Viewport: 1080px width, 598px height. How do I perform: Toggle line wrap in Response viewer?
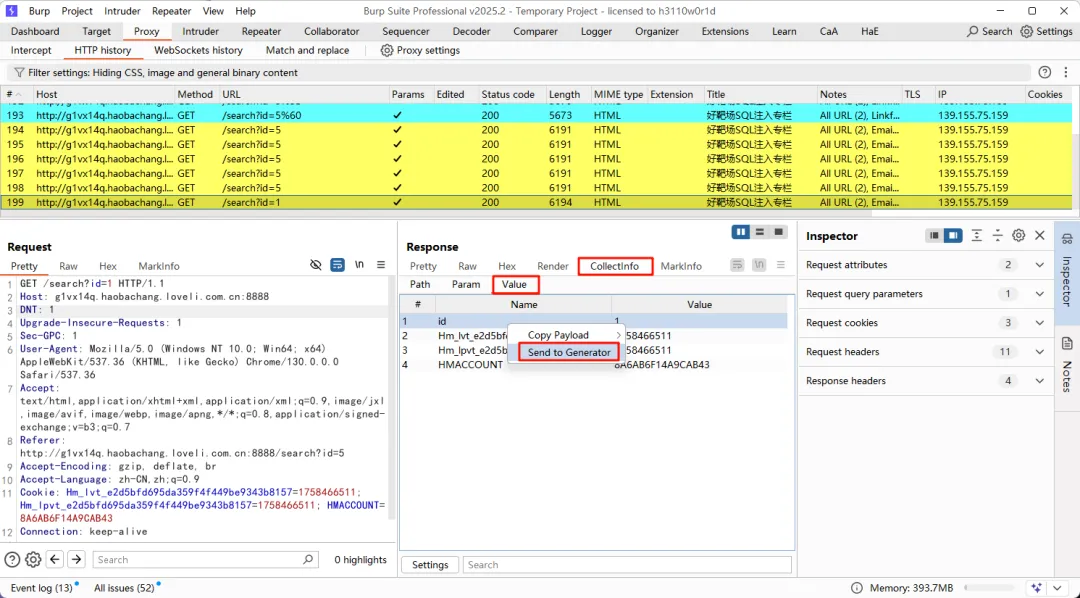point(737,265)
